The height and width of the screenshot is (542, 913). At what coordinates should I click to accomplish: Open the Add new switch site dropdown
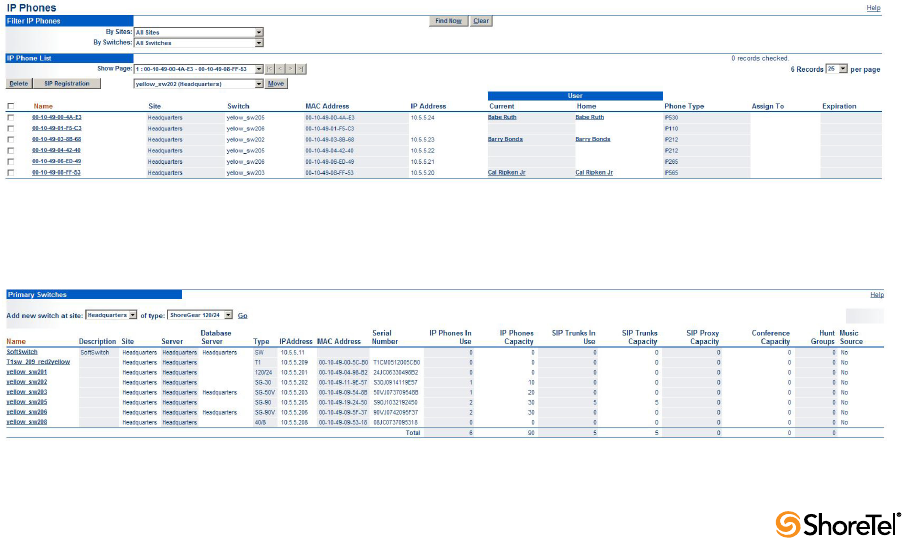(x=111, y=315)
